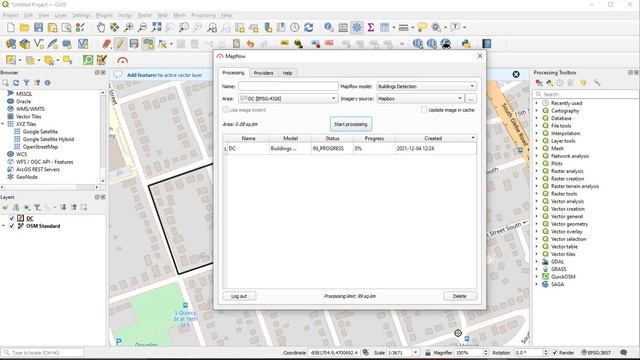
Task: Click the Log out button
Action: (239, 296)
